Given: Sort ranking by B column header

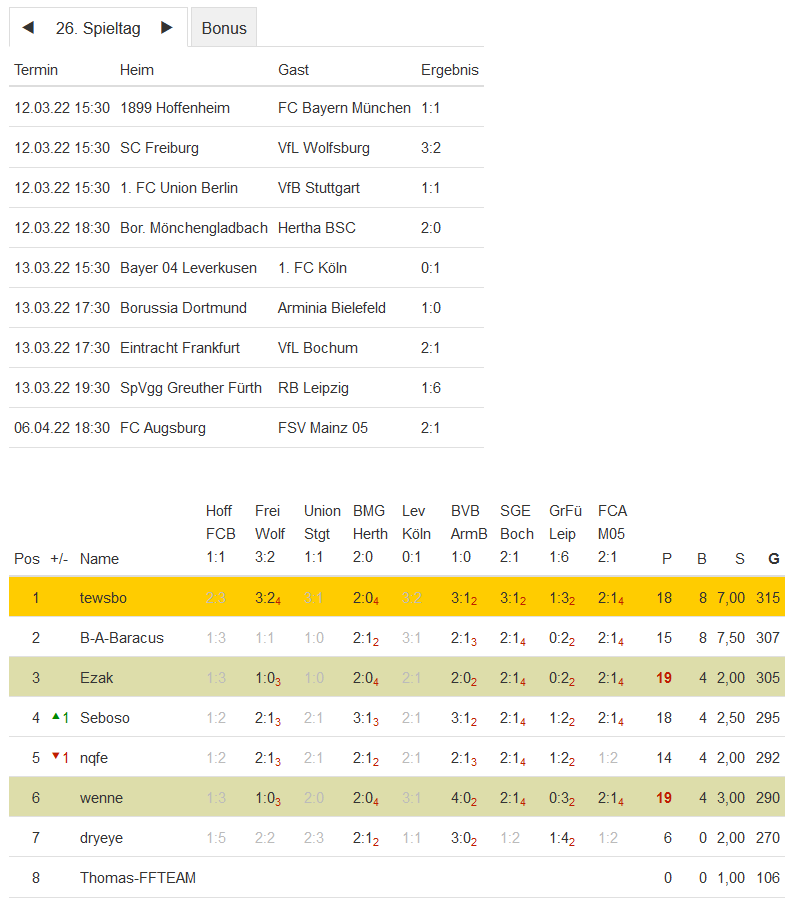Looking at the screenshot, I should [x=702, y=559].
